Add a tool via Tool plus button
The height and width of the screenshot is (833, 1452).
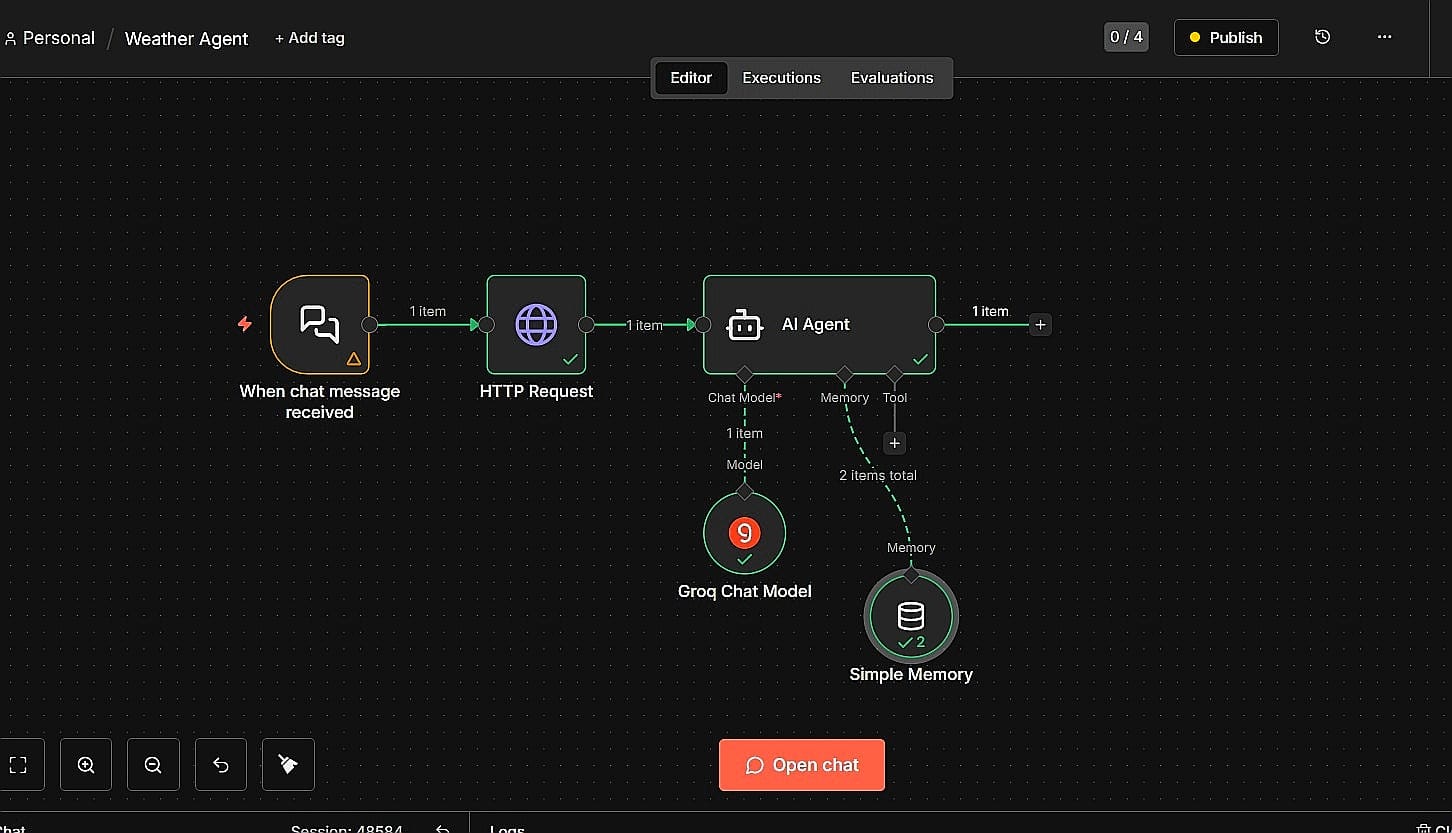894,443
